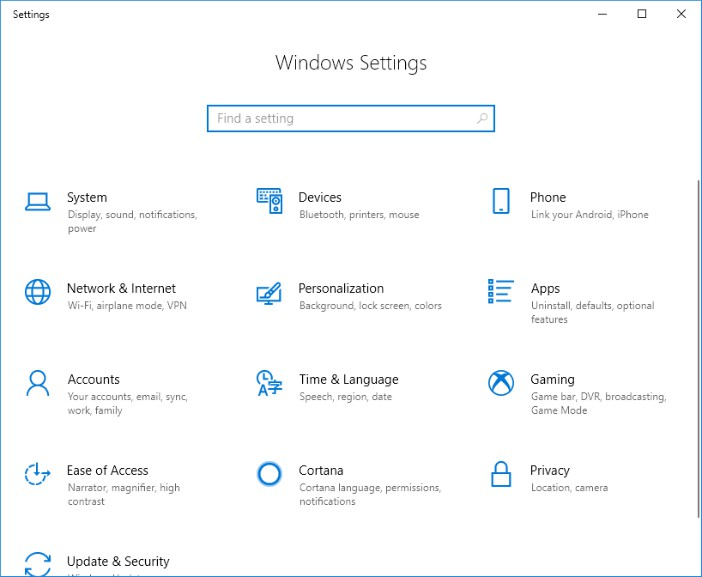702x577 pixels.
Task: Open the Accounts category label
Action: pyautogui.click(x=94, y=380)
